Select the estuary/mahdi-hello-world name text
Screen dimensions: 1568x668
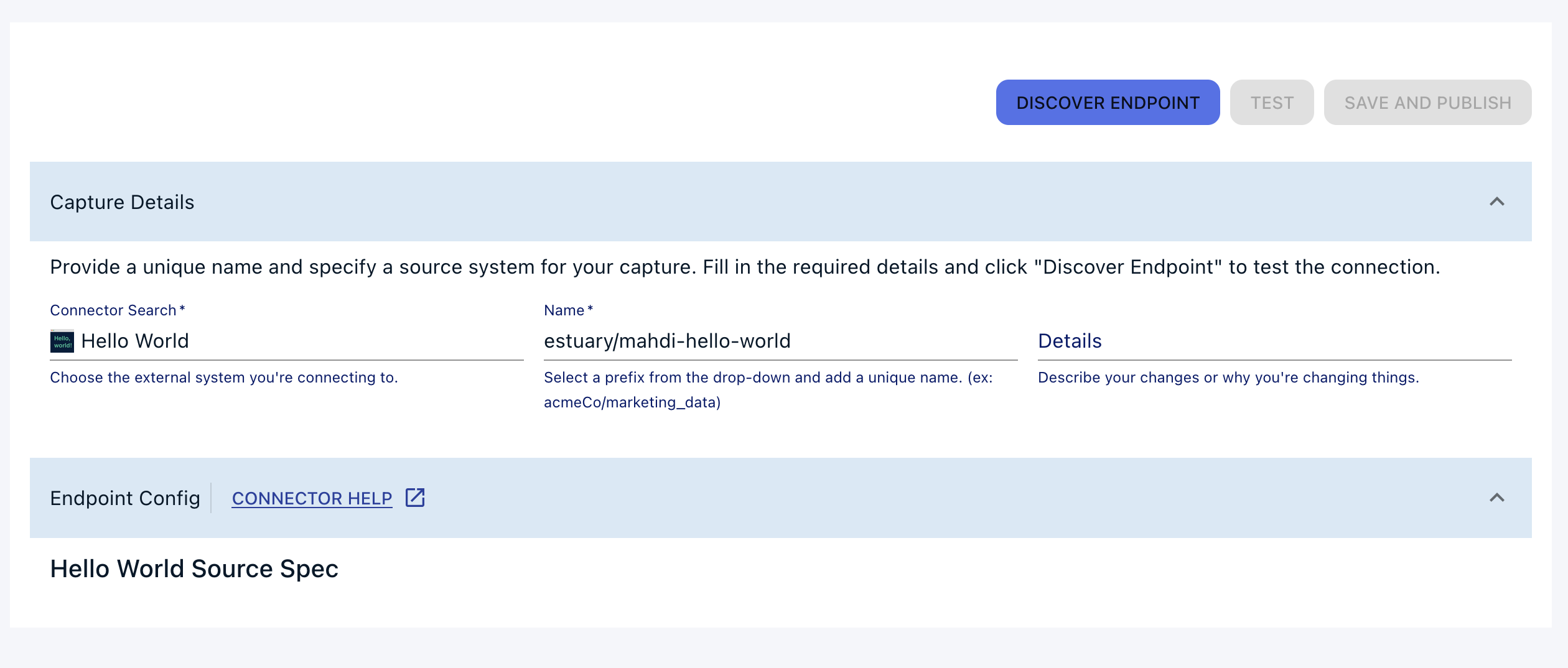pyautogui.click(x=667, y=341)
